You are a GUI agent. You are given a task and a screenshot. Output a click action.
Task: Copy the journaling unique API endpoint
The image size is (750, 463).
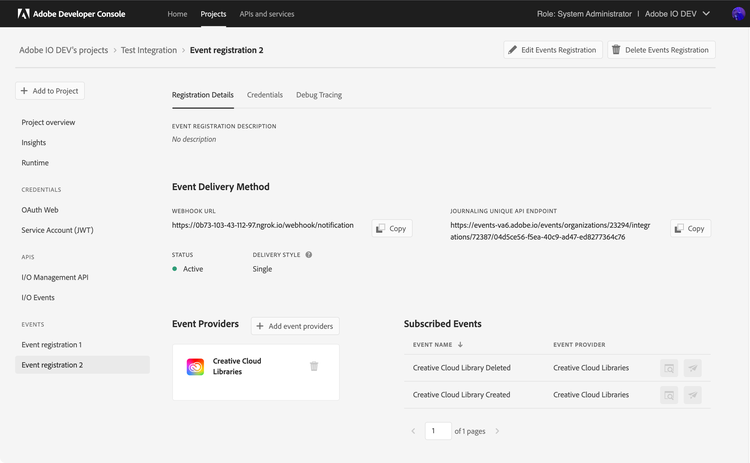point(690,228)
